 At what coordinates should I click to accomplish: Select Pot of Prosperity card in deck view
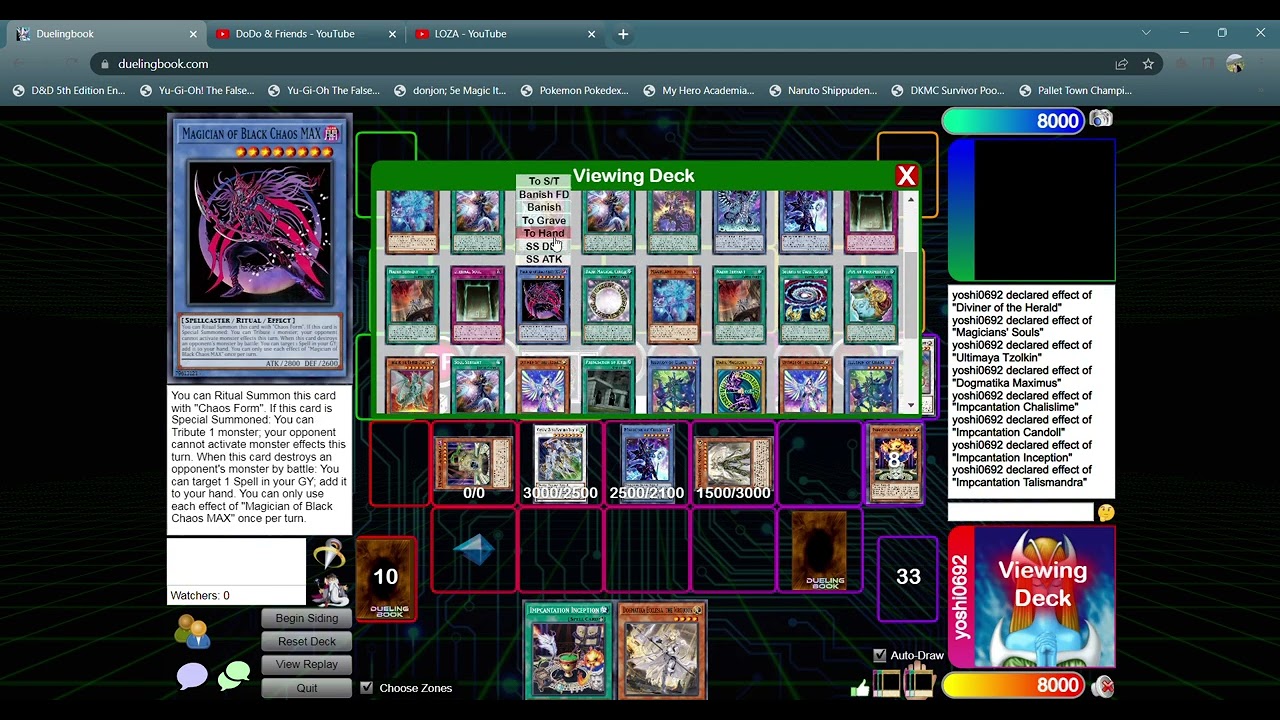(x=870, y=304)
